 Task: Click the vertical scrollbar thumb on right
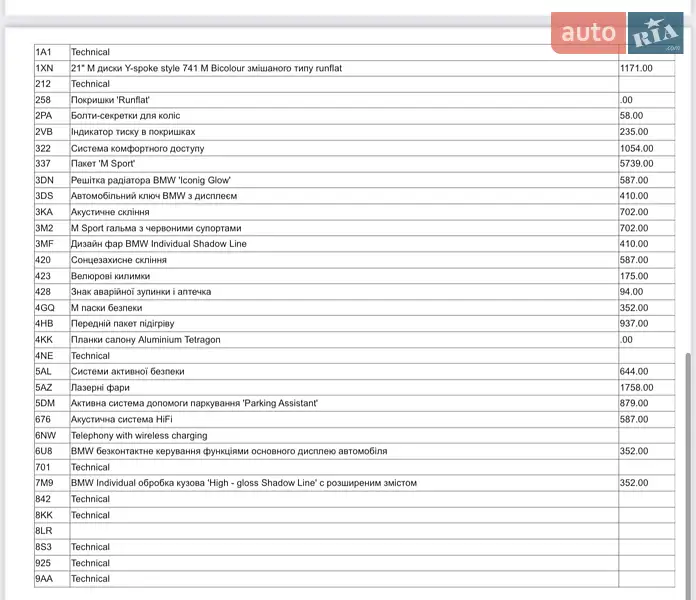(687, 470)
